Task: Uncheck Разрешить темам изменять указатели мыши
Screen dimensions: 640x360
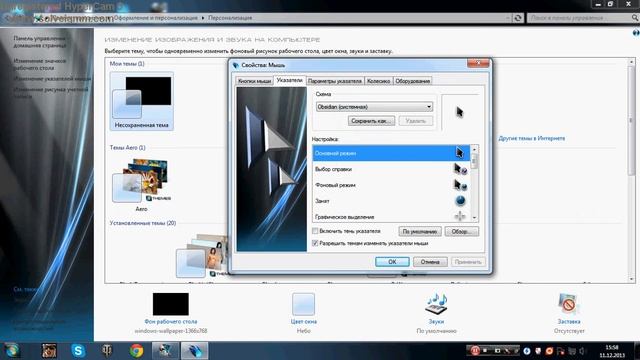Action: 315,243
